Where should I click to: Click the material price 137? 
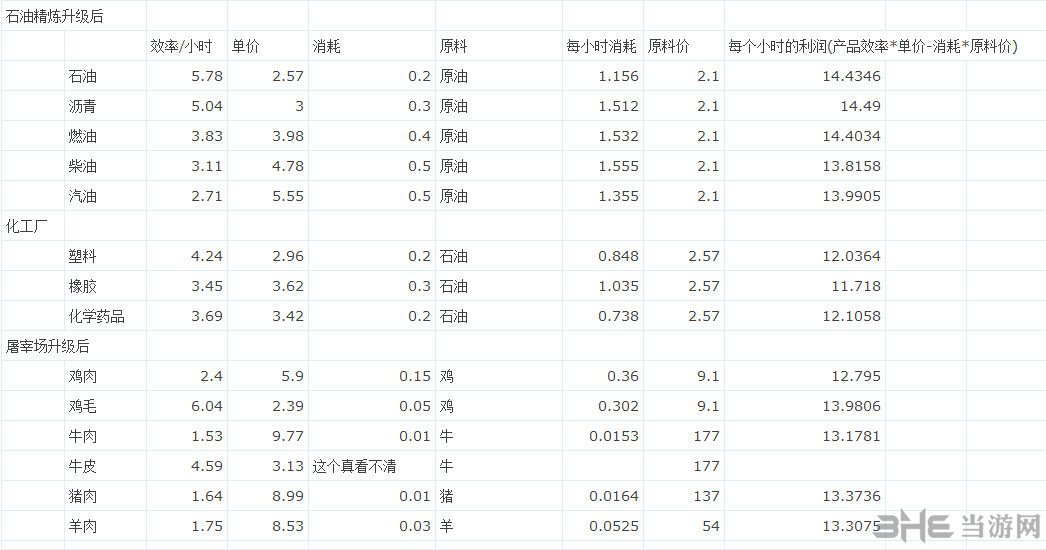tap(706, 497)
